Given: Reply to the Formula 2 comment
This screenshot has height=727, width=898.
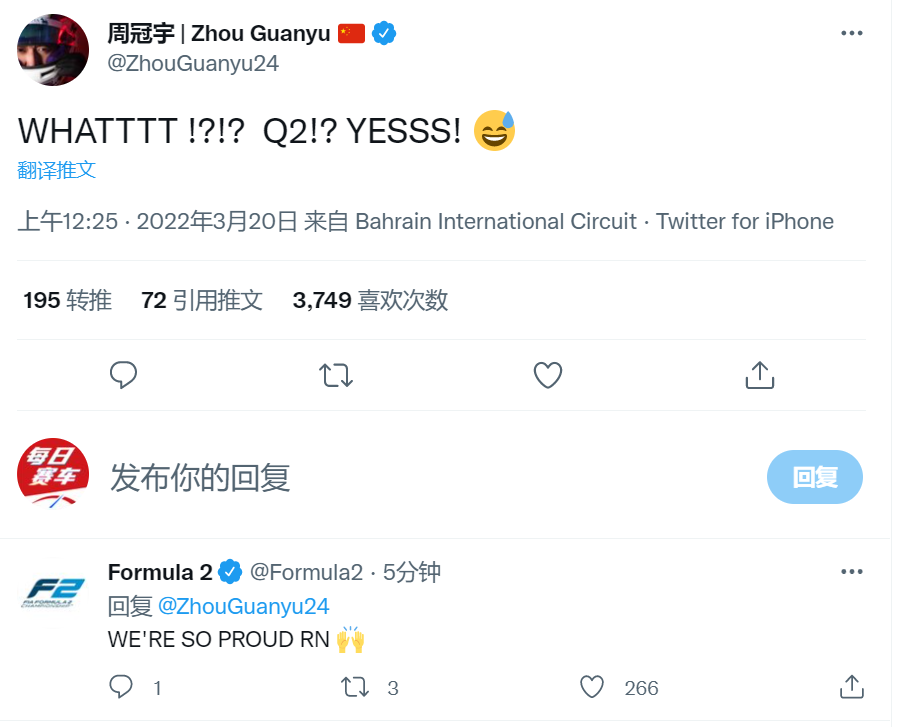Looking at the screenshot, I should 122,687.
